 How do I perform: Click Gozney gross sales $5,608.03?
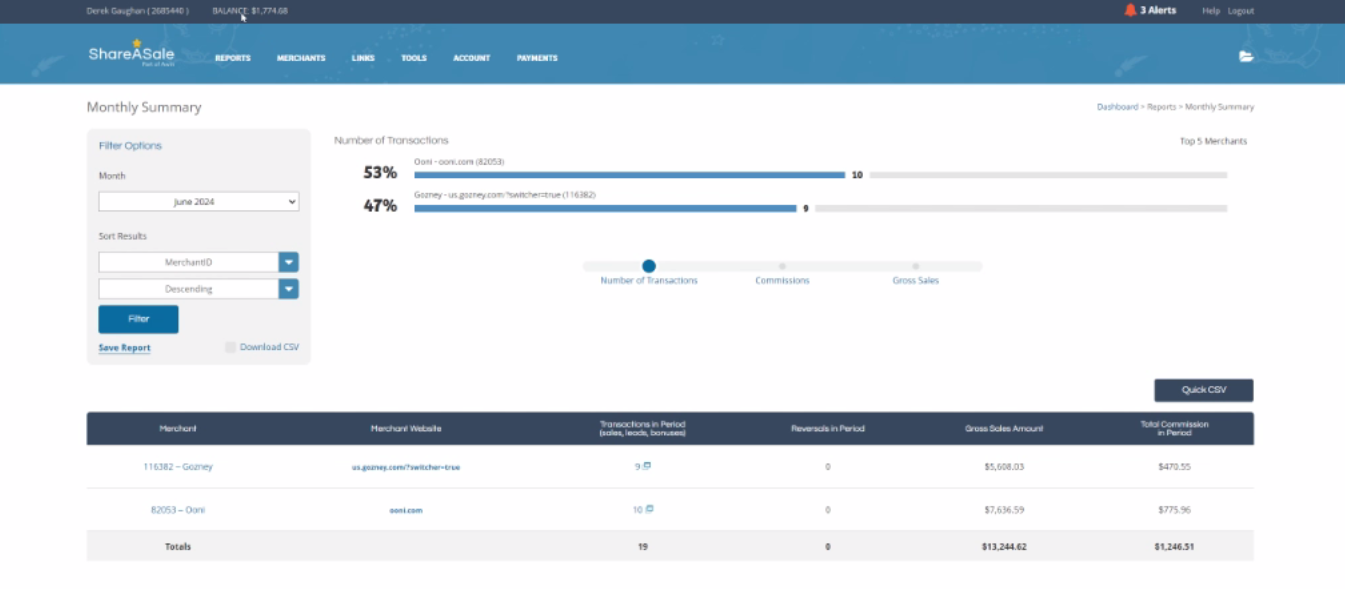(1004, 467)
